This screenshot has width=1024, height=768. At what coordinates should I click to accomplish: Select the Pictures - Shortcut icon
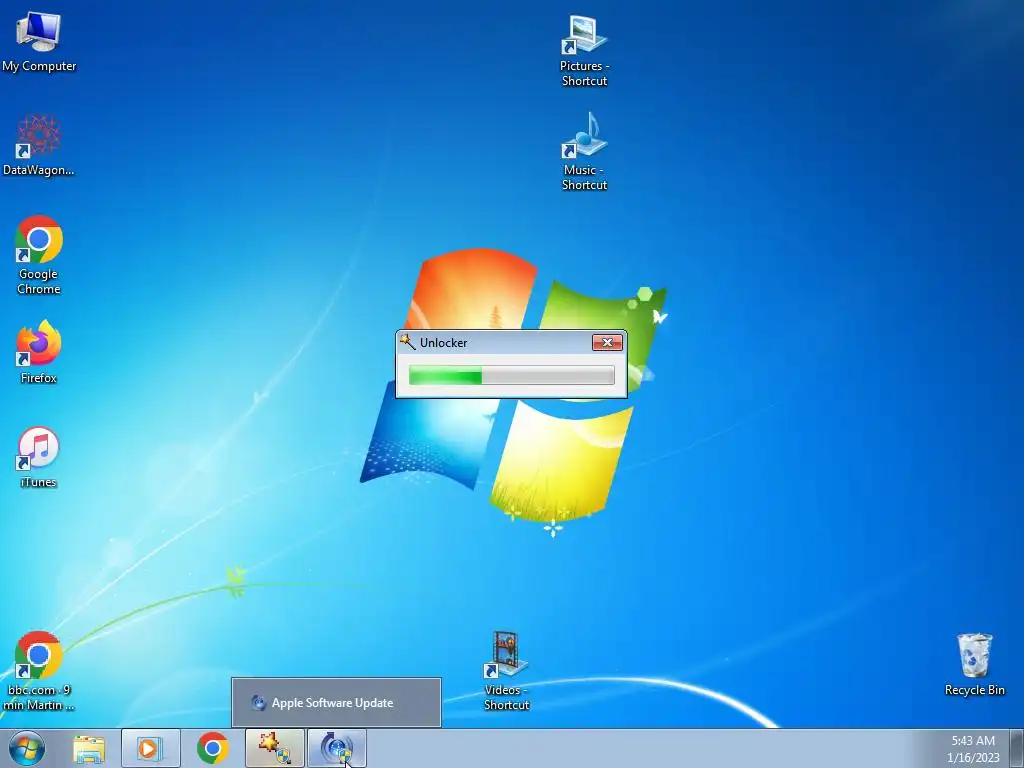coord(584,51)
